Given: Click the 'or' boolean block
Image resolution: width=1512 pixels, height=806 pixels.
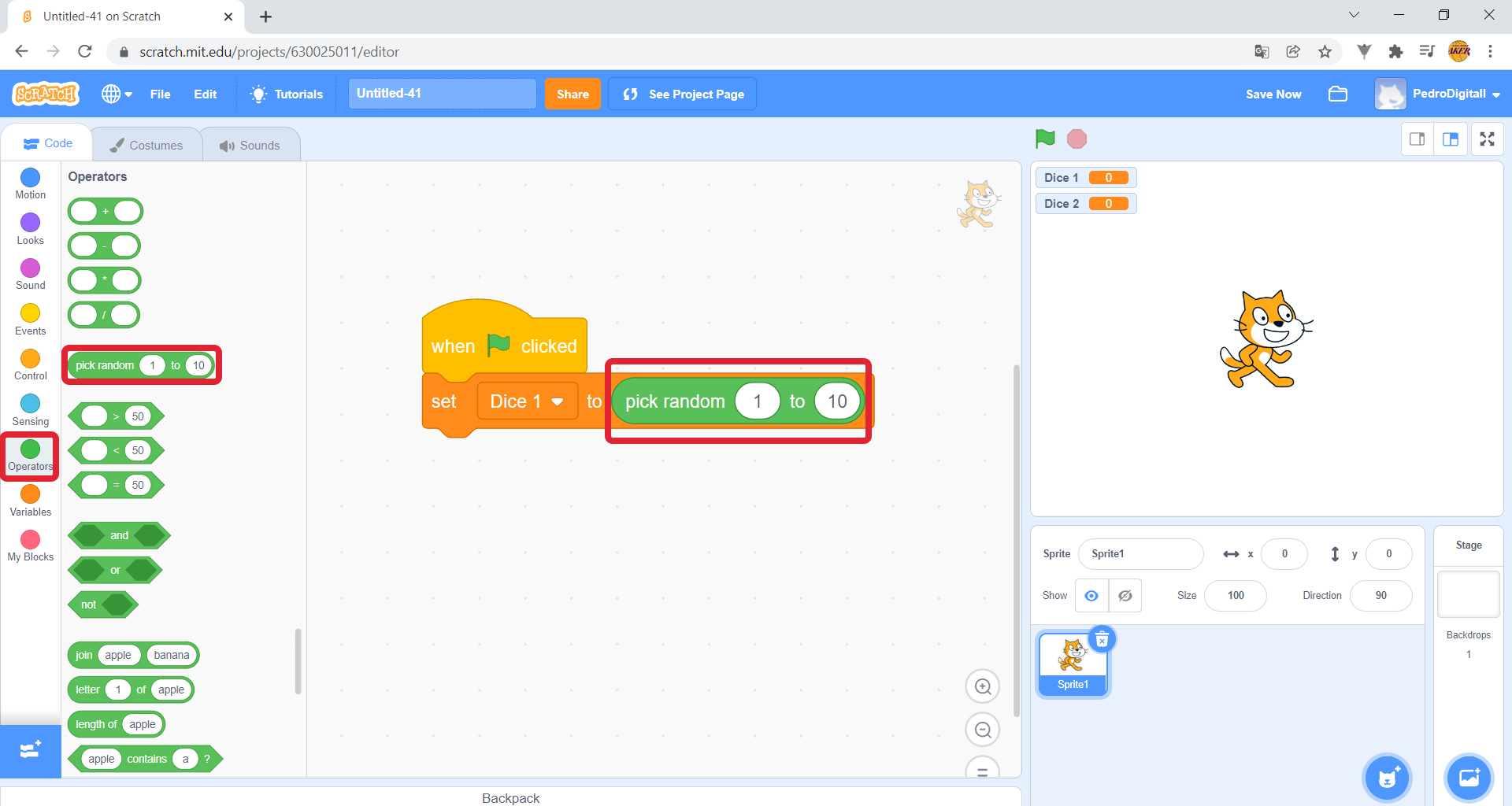Looking at the screenshot, I should [x=115, y=570].
